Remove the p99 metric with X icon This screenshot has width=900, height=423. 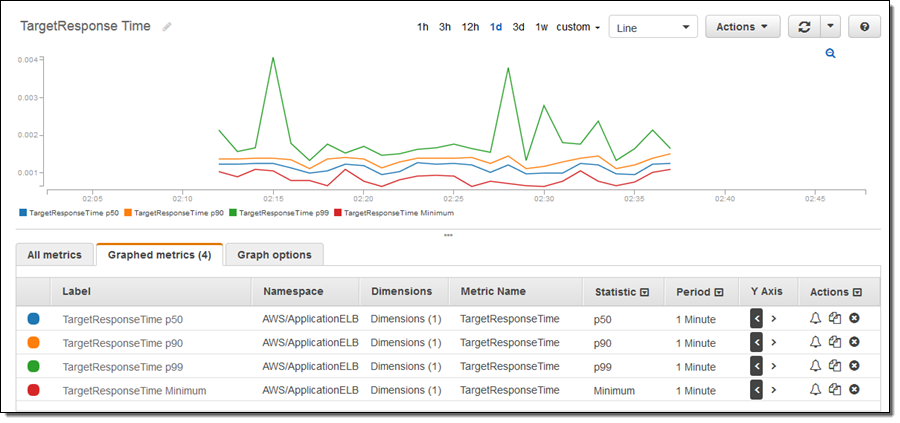(x=854, y=367)
